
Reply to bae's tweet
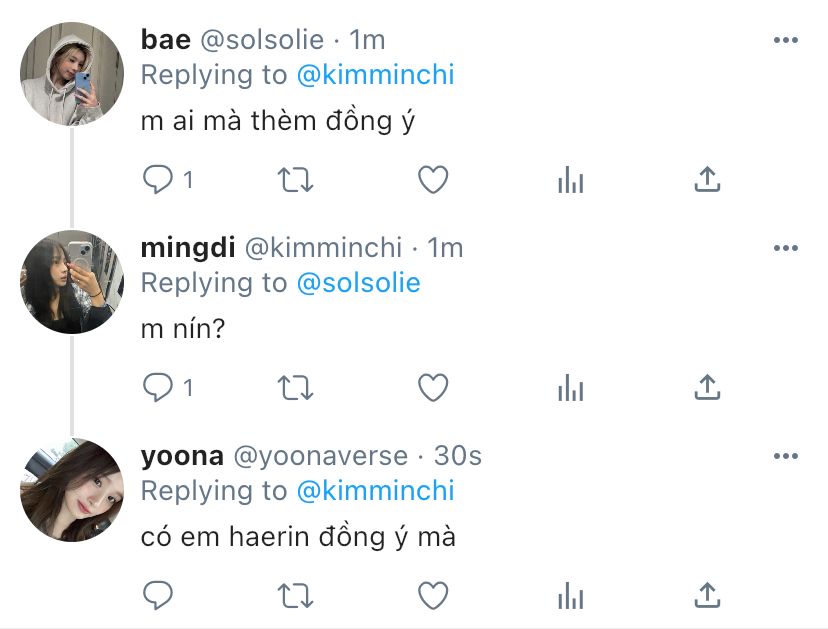(x=158, y=180)
